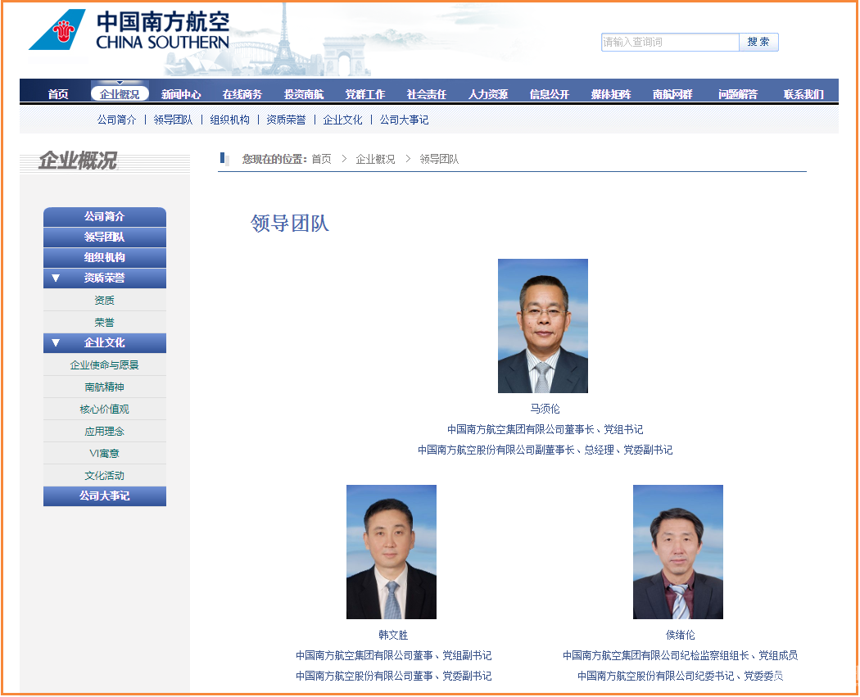Open 联系我们 in the main menu
Viewport: 860px width, 697px height.
(804, 94)
